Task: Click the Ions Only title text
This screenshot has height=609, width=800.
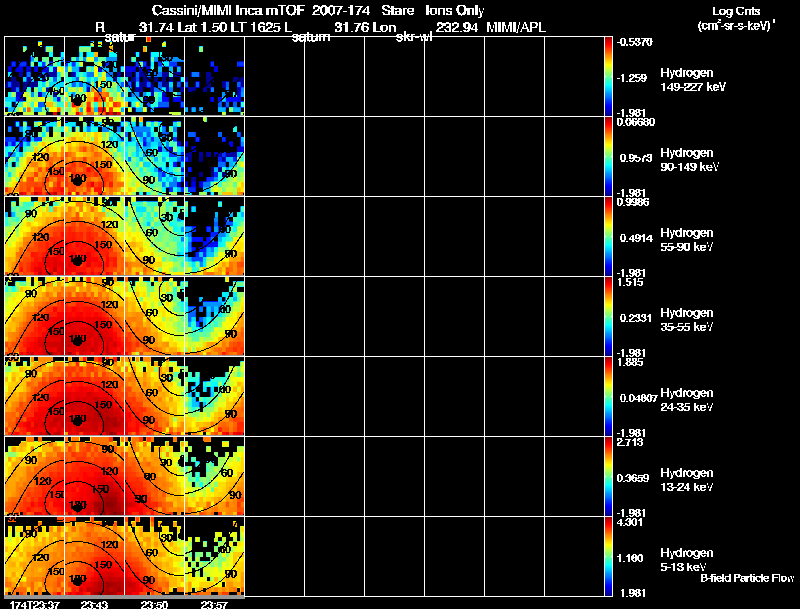Action: click(455, 11)
